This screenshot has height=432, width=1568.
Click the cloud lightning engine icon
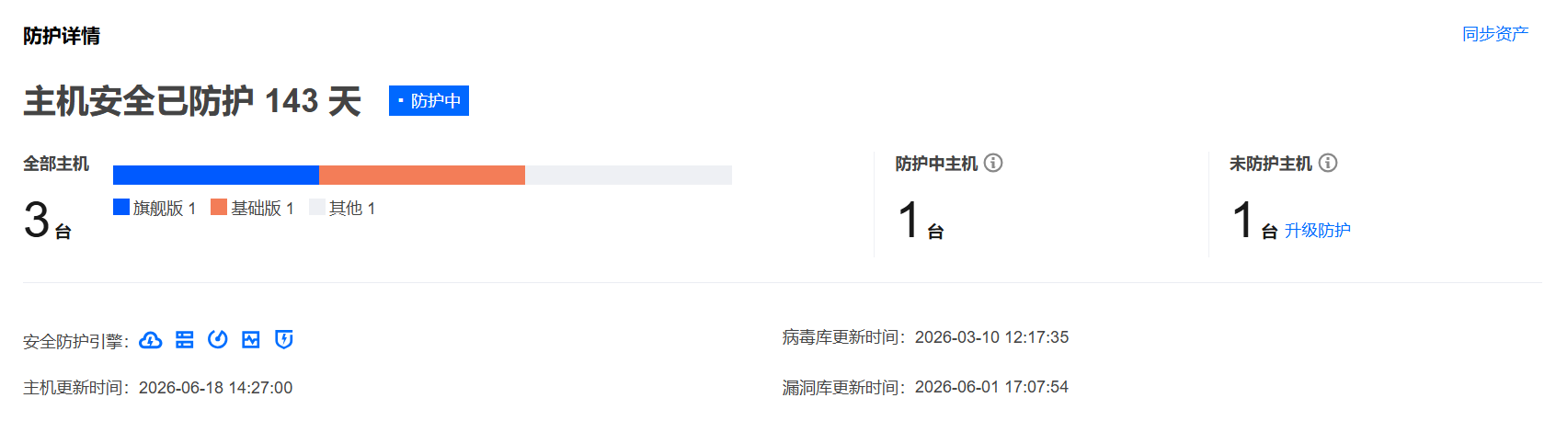tap(151, 340)
